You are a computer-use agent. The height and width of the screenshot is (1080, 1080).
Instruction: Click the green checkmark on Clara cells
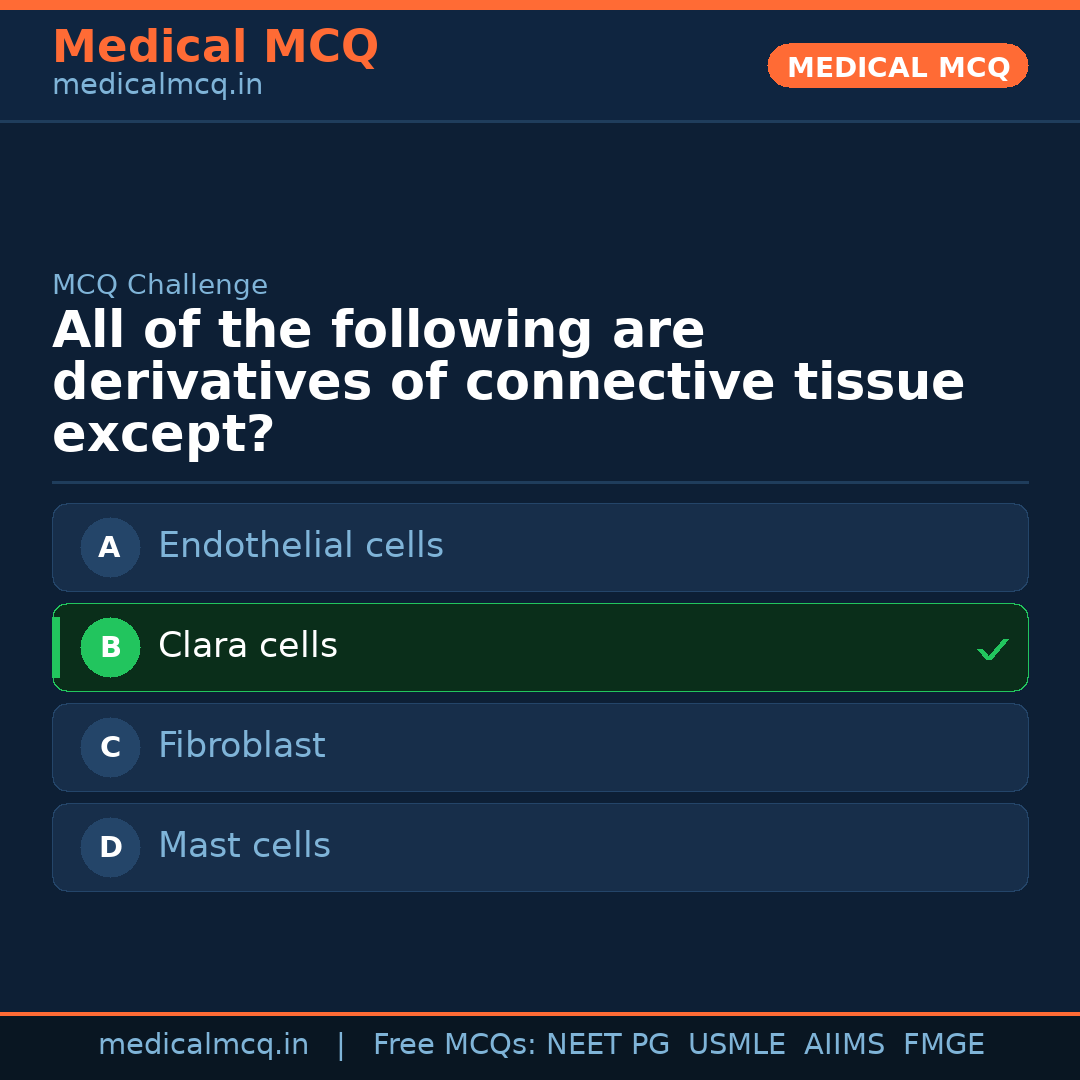tap(993, 649)
